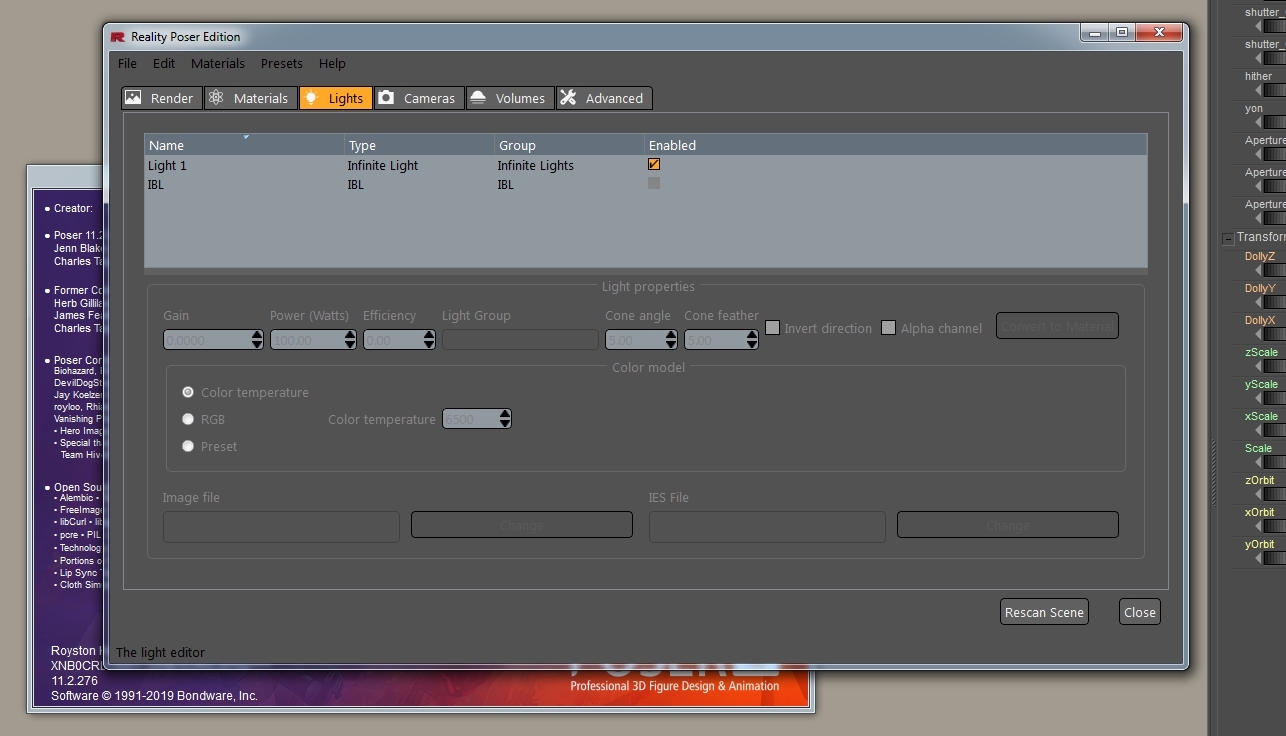
Task: Select the Lights tab
Action: [335, 98]
